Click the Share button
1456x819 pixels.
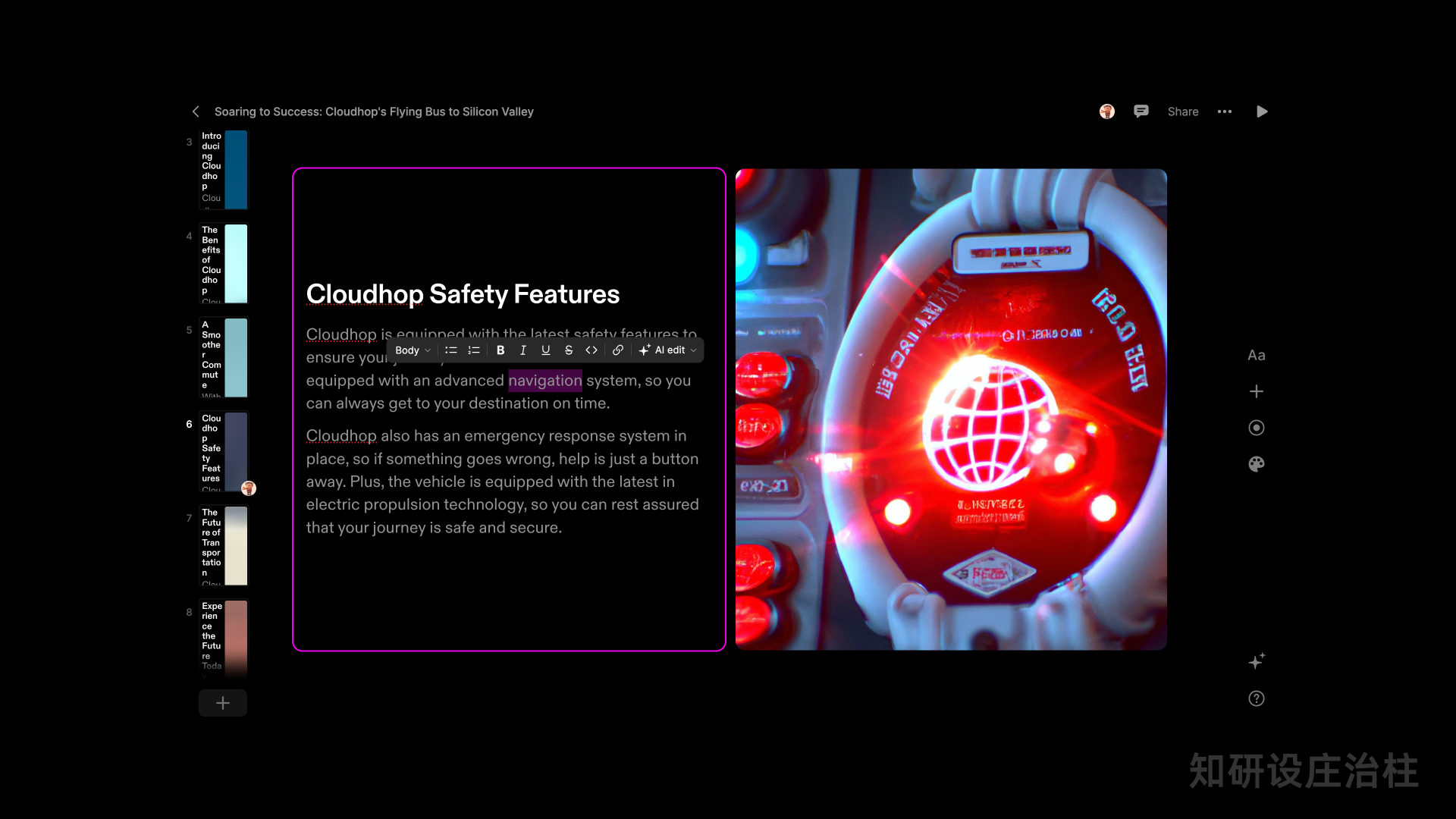pos(1183,111)
